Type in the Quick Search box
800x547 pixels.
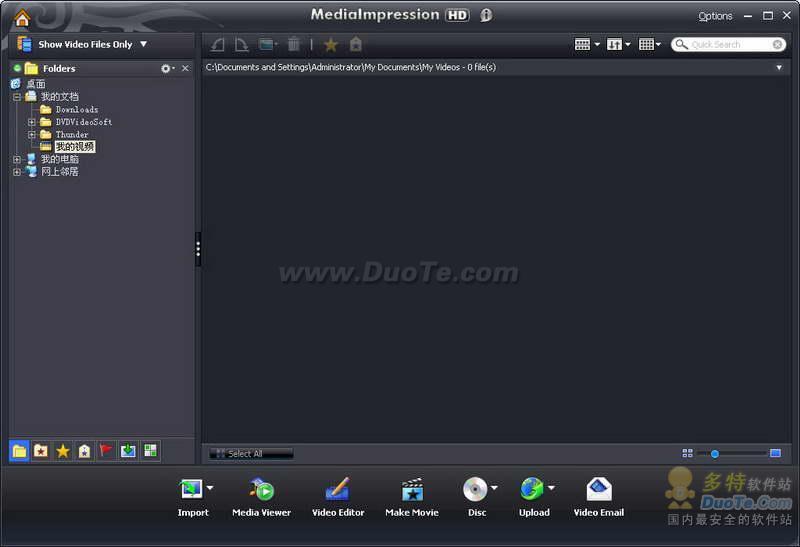coord(730,44)
